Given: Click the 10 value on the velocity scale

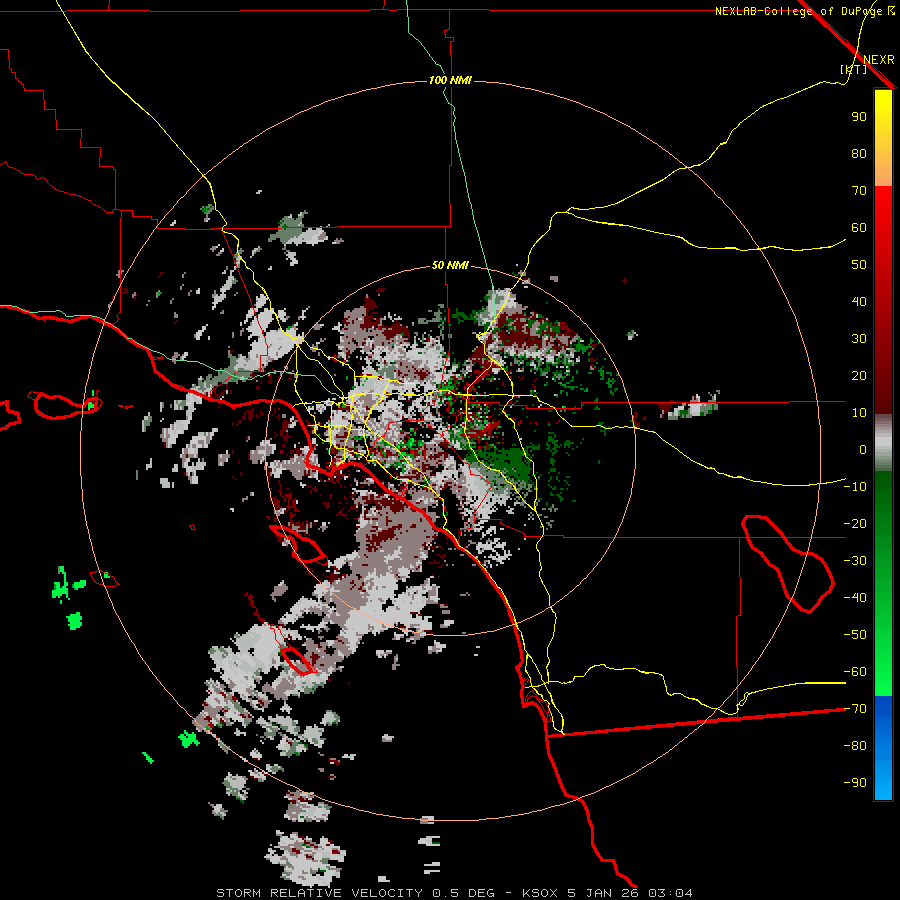Looking at the screenshot, I should pos(859,413).
